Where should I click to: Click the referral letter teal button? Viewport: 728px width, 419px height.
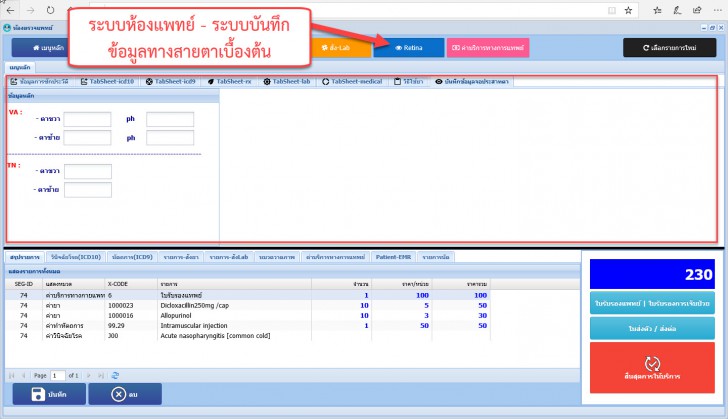(652, 328)
